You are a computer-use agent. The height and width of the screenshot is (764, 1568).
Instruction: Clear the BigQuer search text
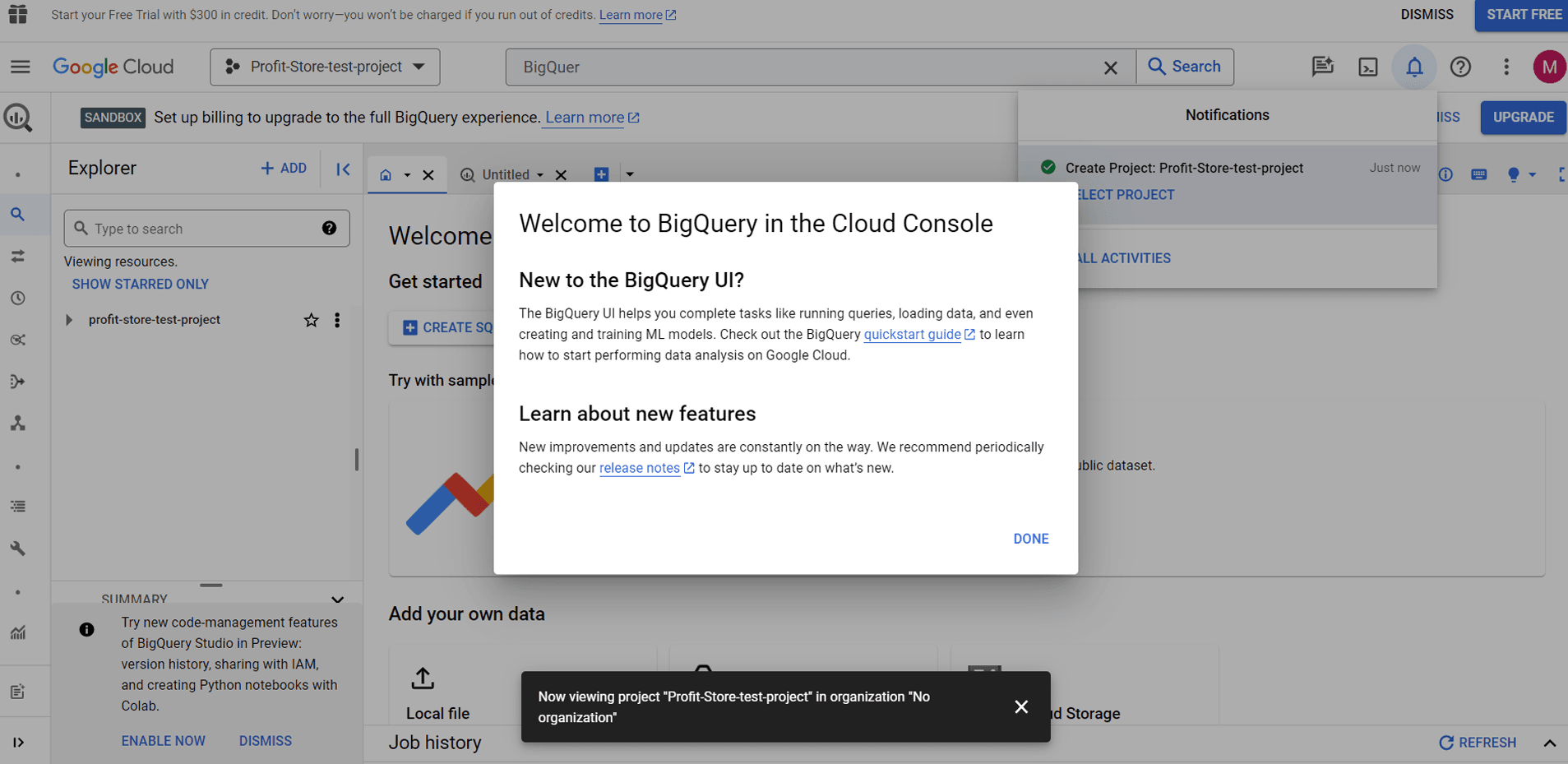[x=1110, y=67]
